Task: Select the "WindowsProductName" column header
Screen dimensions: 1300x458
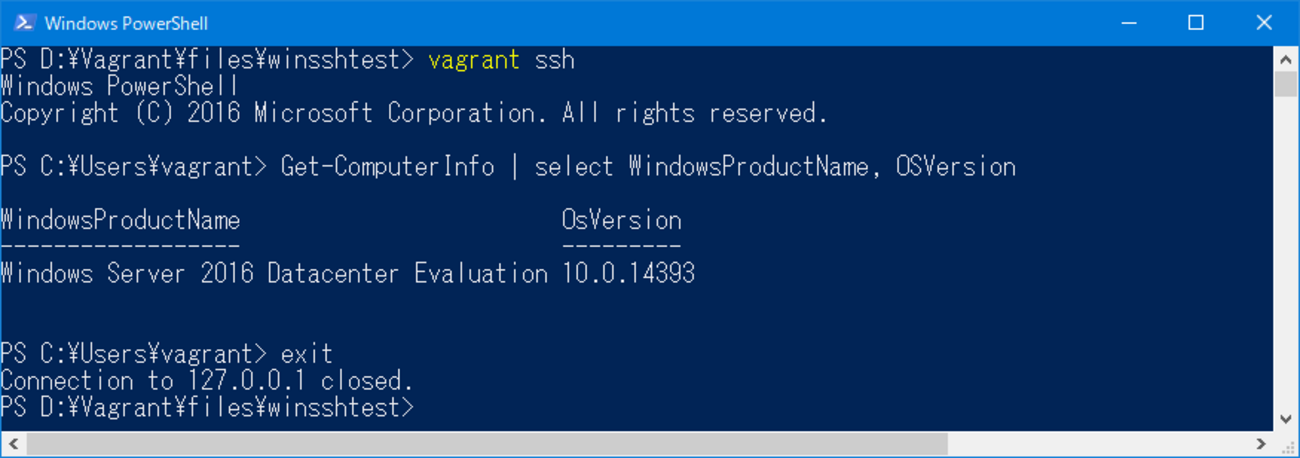Action: (x=120, y=220)
